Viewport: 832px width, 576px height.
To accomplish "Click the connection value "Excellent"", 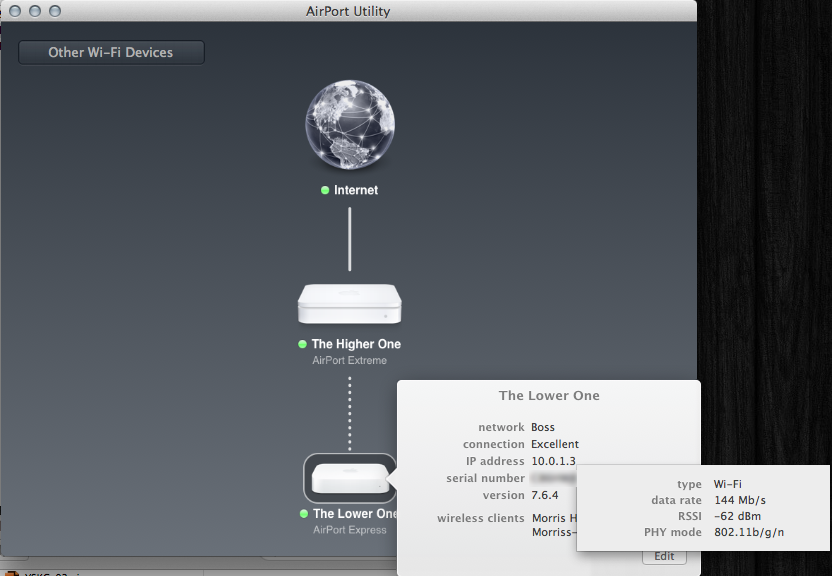I will pos(555,444).
